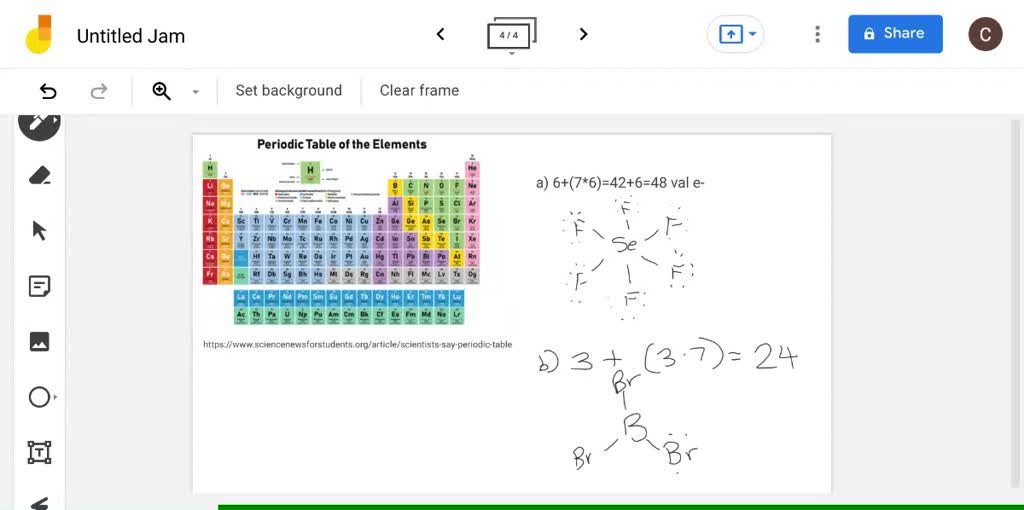Choose the Select arrow tool
The width and height of the screenshot is (1024, 510).
[39, 231]
